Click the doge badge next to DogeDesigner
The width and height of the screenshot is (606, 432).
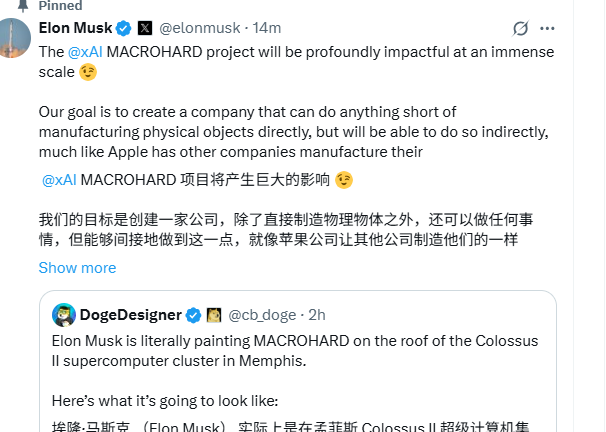coord(213,315)
